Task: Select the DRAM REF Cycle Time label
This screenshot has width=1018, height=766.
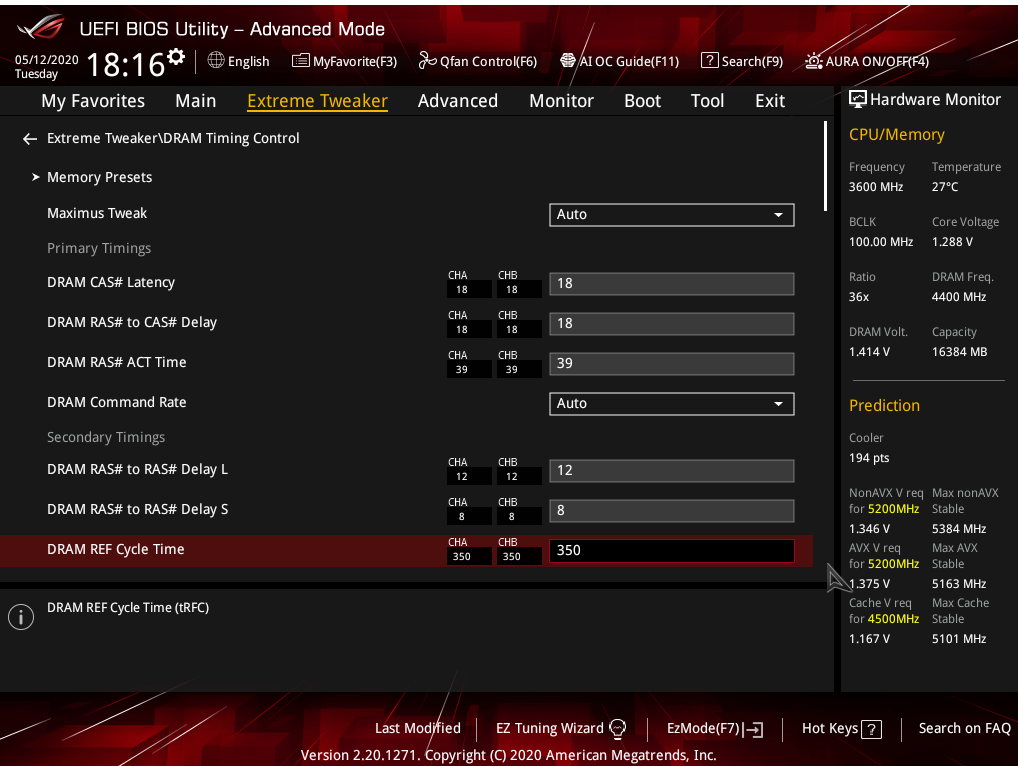Action: [x=116, y=549]
